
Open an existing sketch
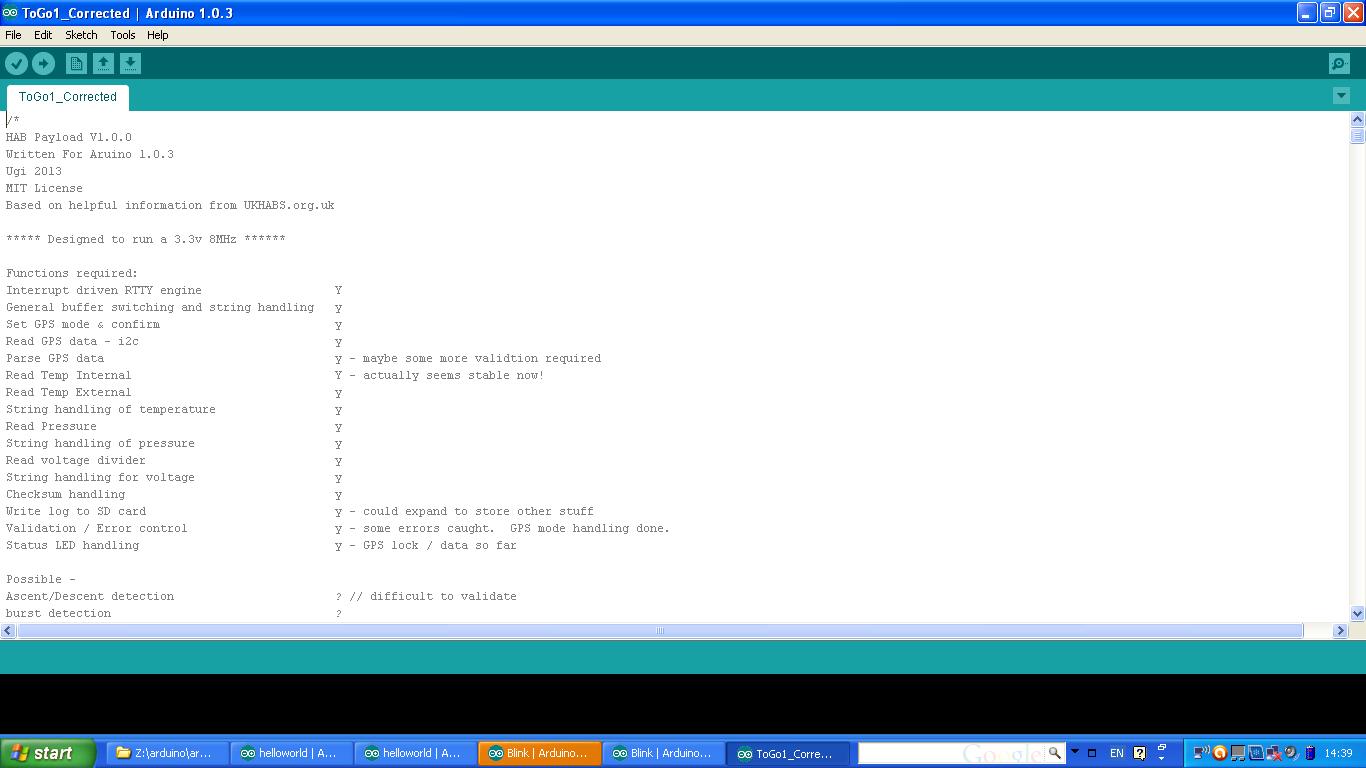click(x=104, y=63)
